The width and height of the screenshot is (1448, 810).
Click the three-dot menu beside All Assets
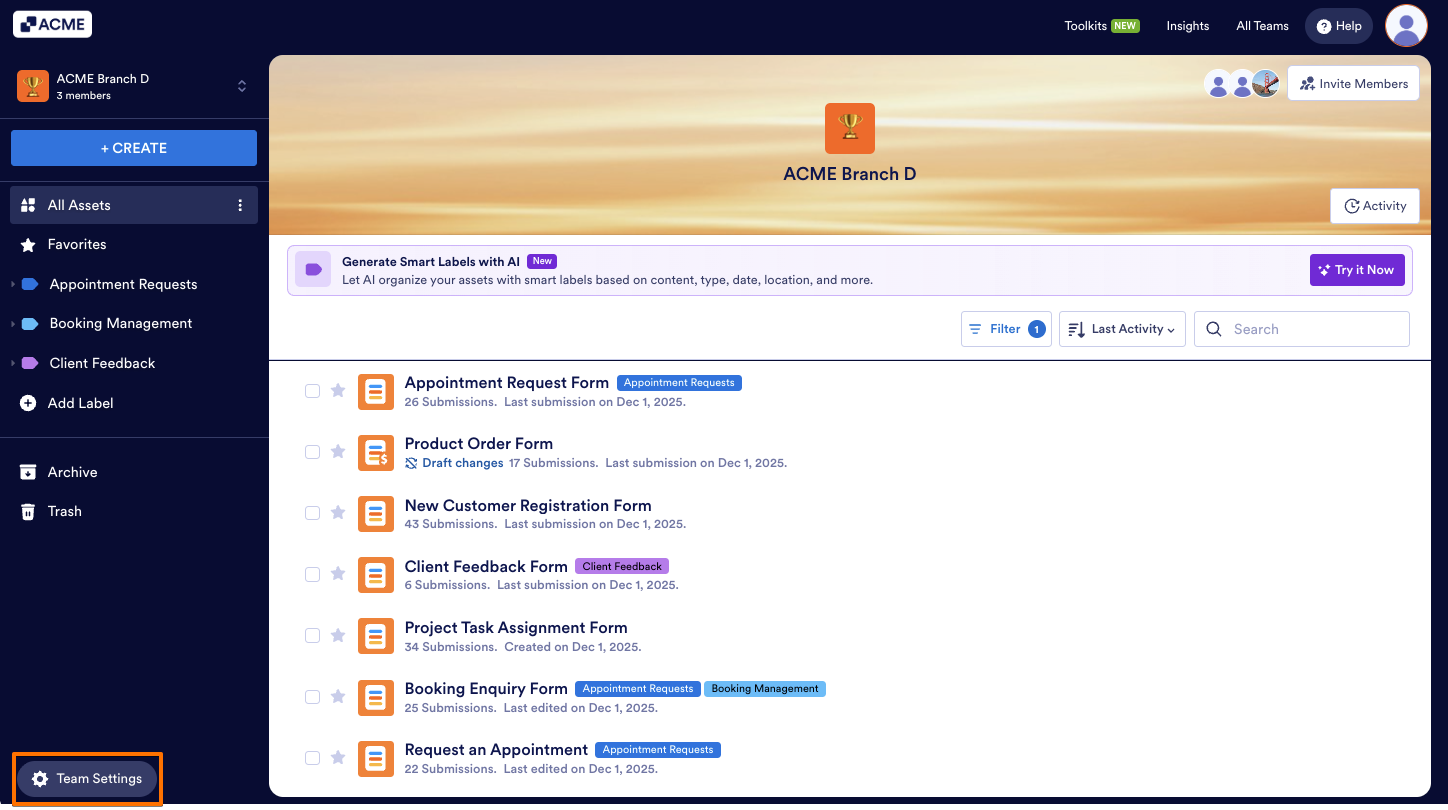(x=240, y=205)
